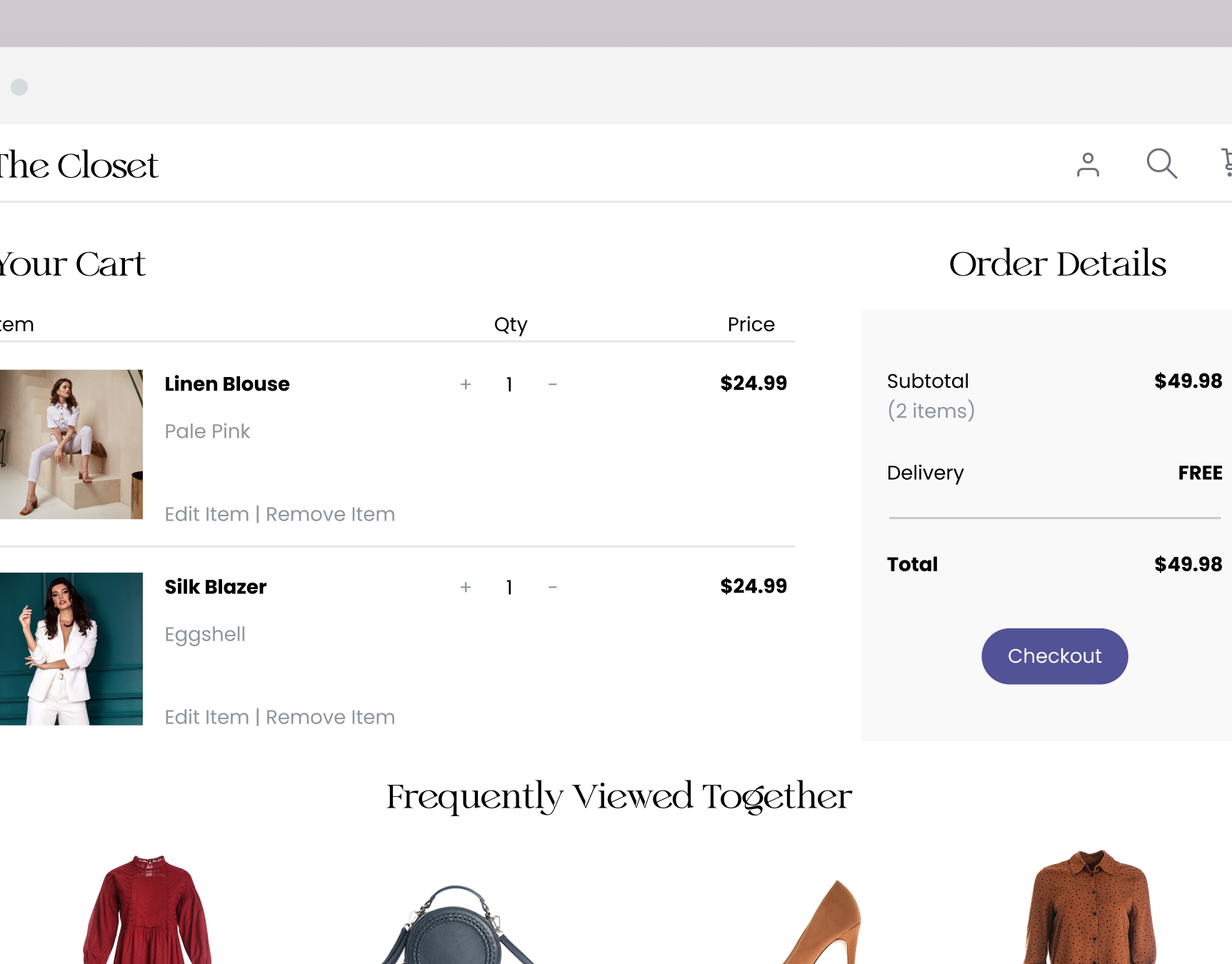View the tan high heel product
The width and height of the screenshot is (1232, 964).
[823, 922]
